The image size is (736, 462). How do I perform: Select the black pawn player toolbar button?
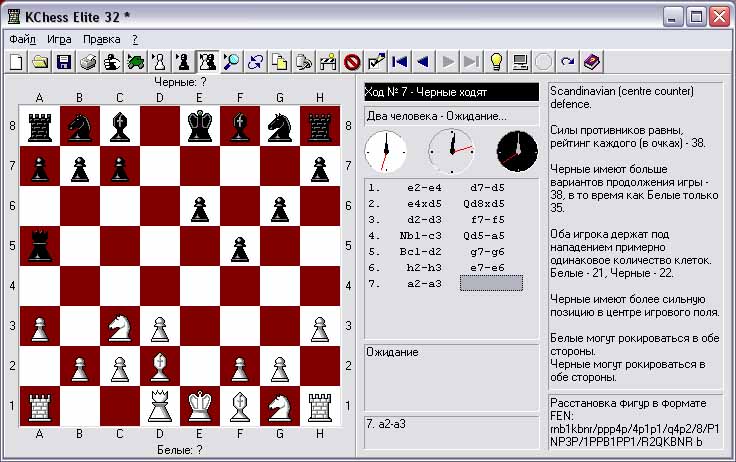[184, 62]
